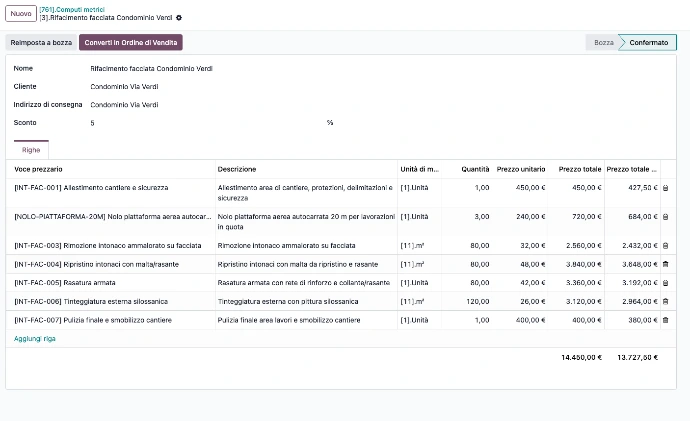Image resolution: width=690 pixels, height=421 pixels.
Task: Sort table by Quantità column header
Action: (475, 169)
